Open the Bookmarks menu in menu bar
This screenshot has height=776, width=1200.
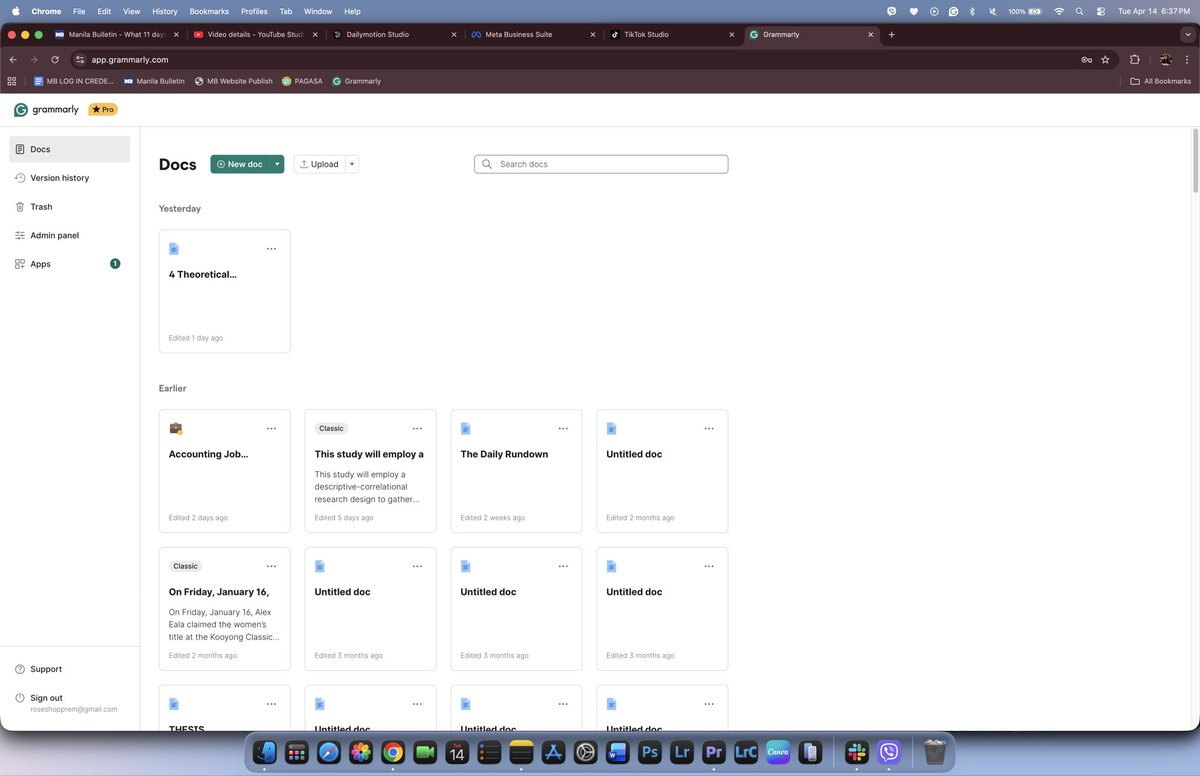click(209, 11)
